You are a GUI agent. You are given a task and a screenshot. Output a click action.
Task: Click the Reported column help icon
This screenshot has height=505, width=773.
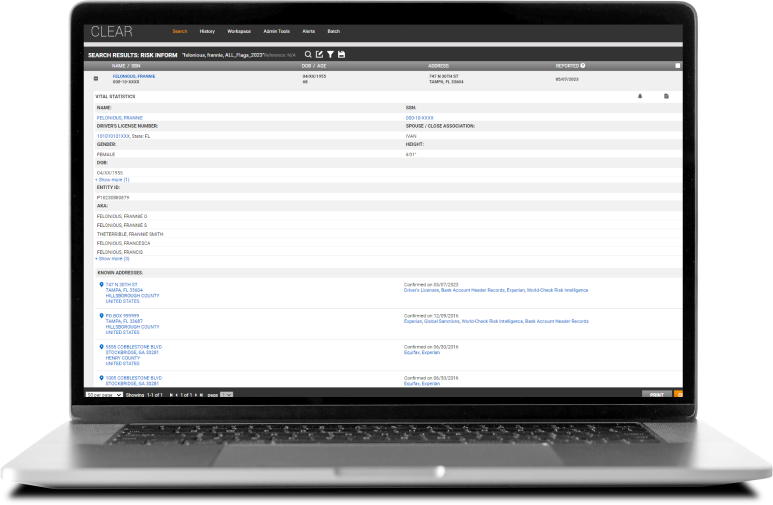(x=583, y=66)
